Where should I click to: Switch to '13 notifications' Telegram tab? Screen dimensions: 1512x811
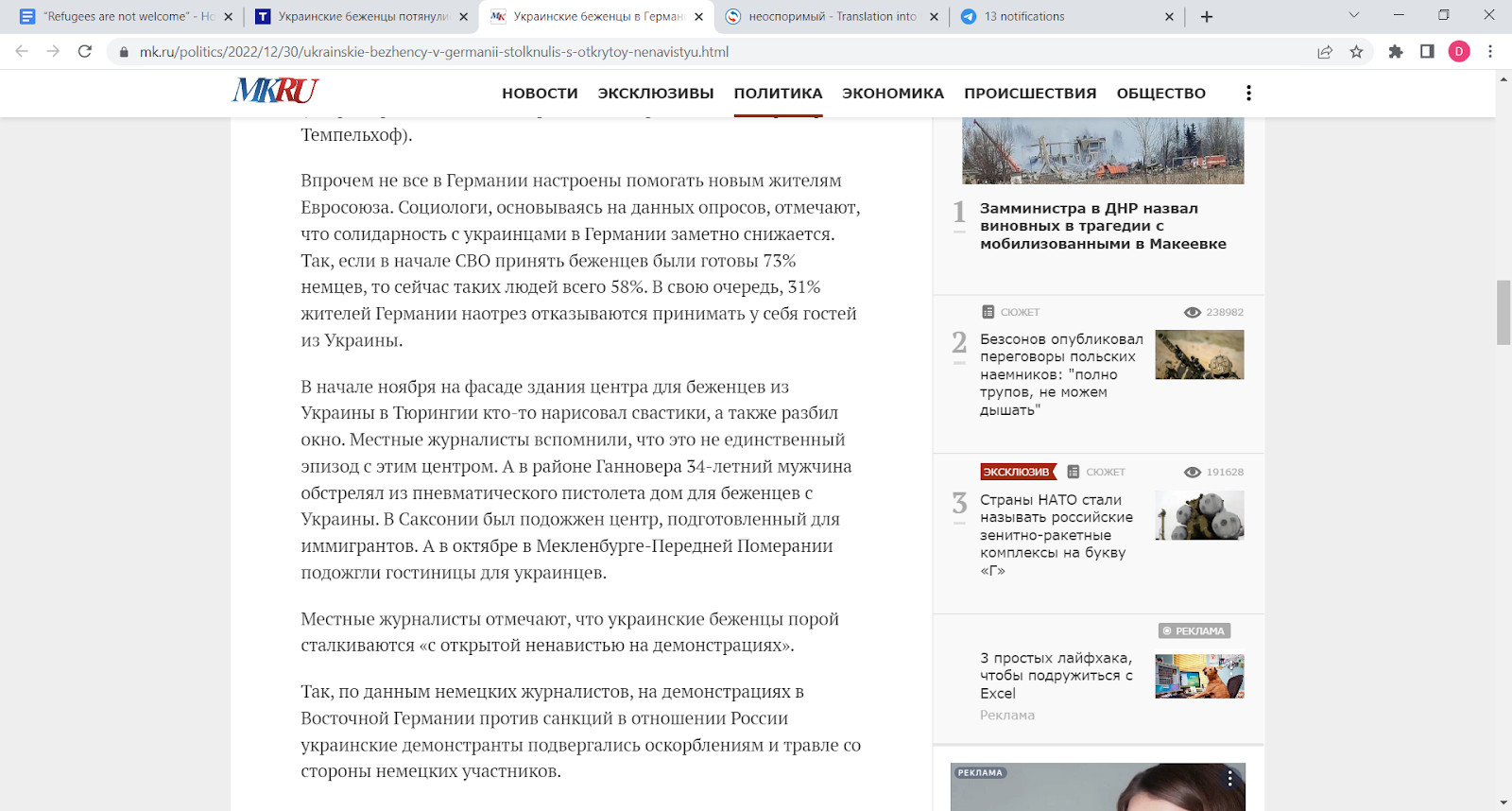(x=1068, y=16)
